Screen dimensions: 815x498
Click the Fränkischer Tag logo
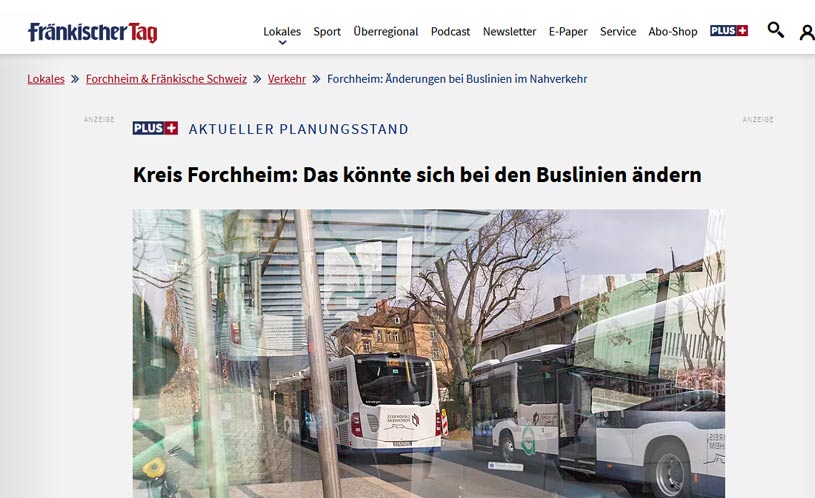93,32
